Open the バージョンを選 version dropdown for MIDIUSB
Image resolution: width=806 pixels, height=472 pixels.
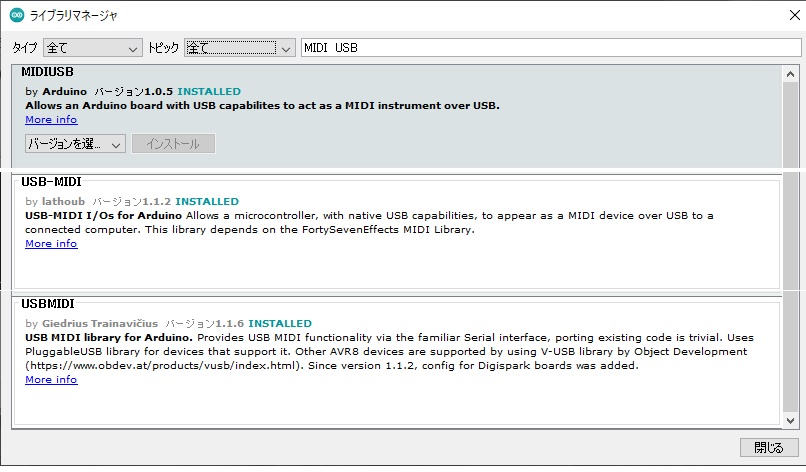(75, 144)
